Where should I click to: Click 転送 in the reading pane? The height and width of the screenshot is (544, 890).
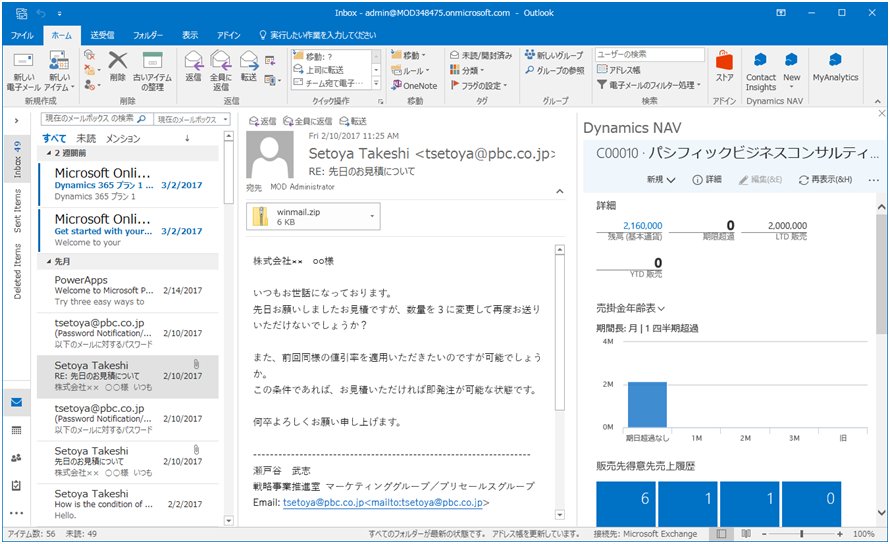(353, 121)
